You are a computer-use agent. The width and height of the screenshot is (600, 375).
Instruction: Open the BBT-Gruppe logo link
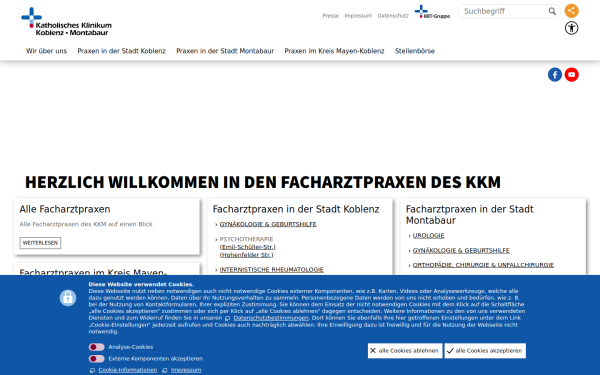tap(432, 12)
